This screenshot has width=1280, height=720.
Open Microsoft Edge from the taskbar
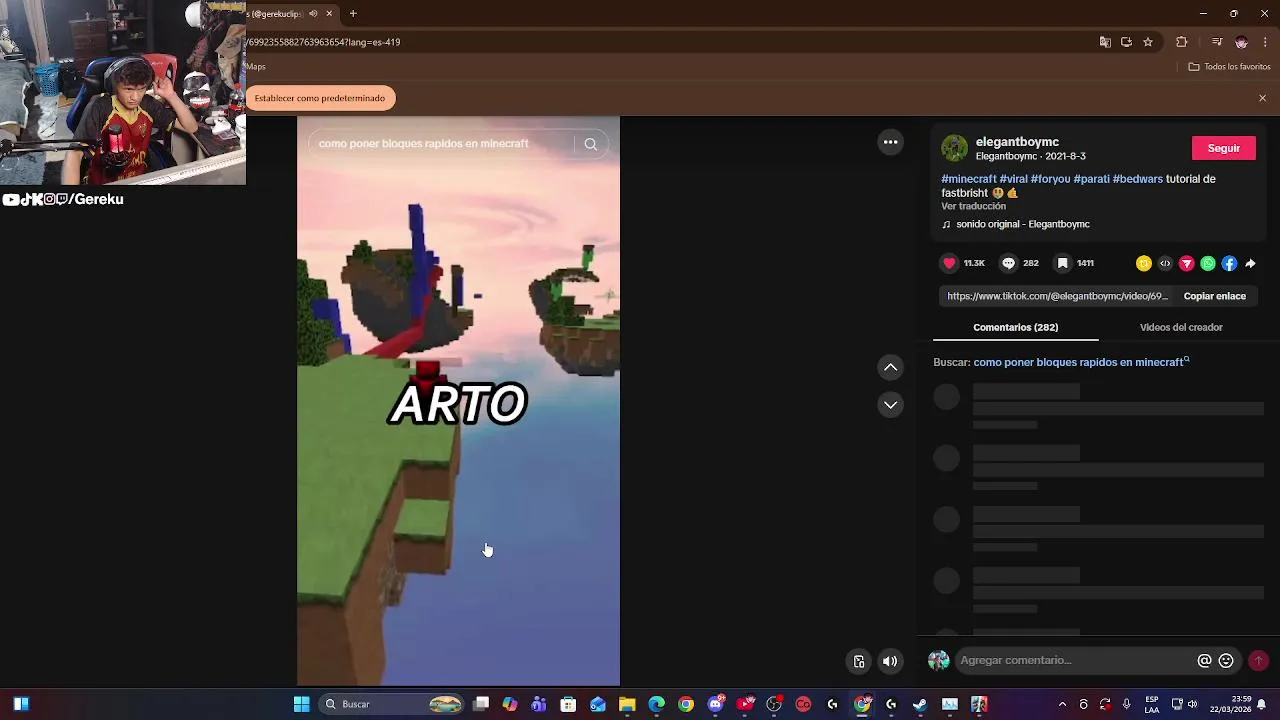(656, 704)
